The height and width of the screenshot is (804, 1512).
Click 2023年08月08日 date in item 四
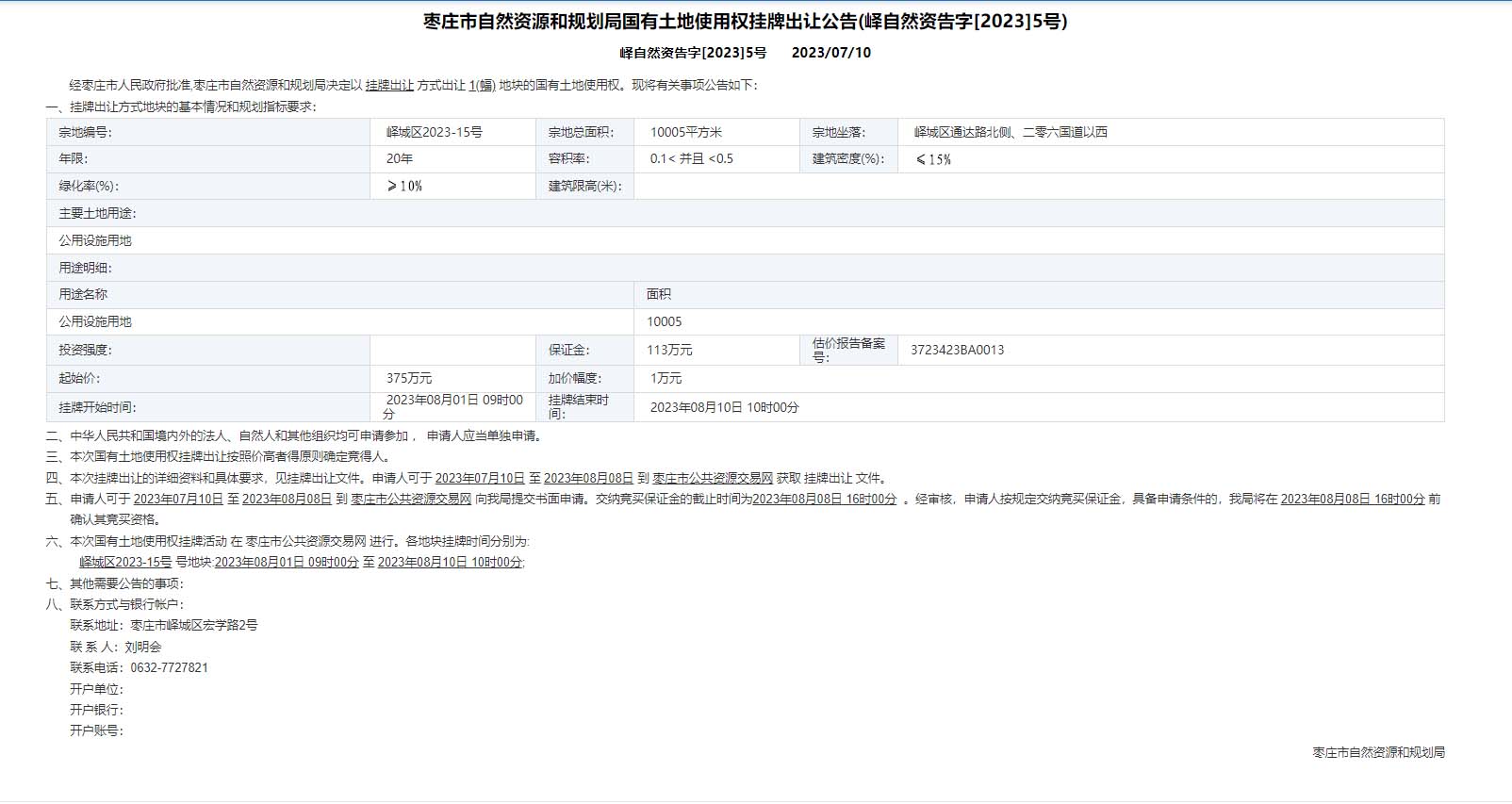coord(588,478)
